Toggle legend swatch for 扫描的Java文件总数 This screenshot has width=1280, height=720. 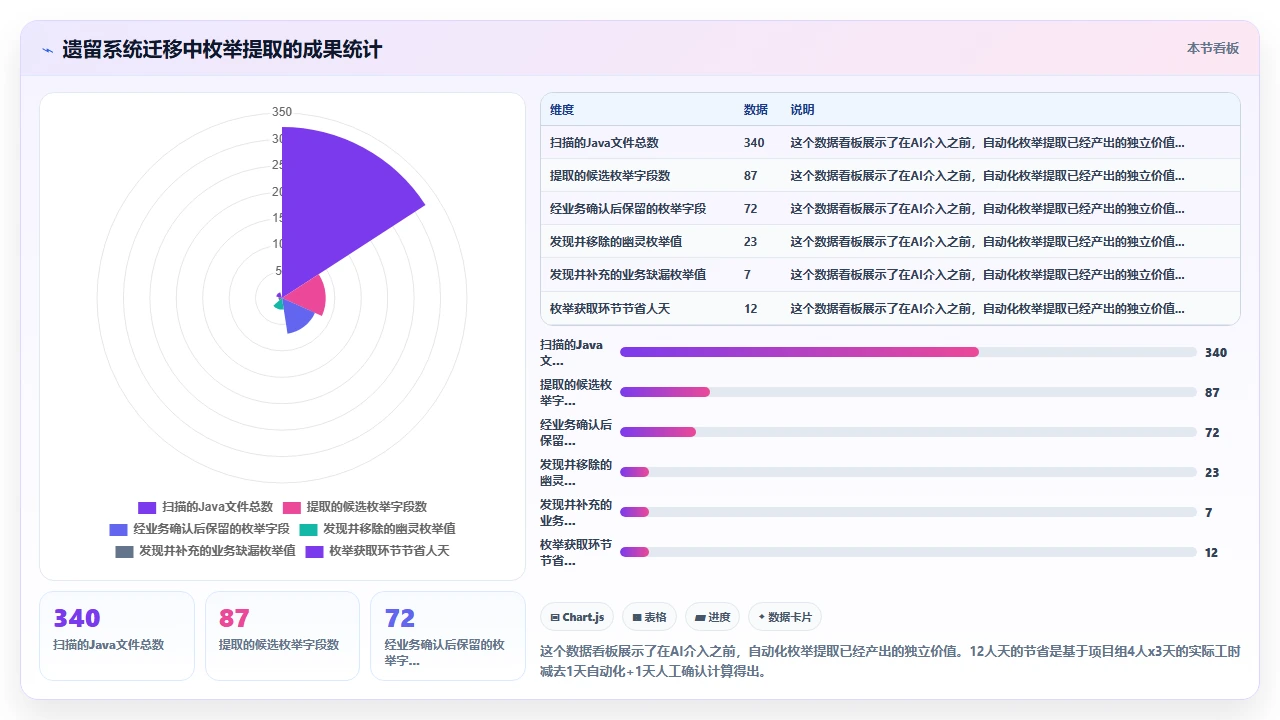147,507
